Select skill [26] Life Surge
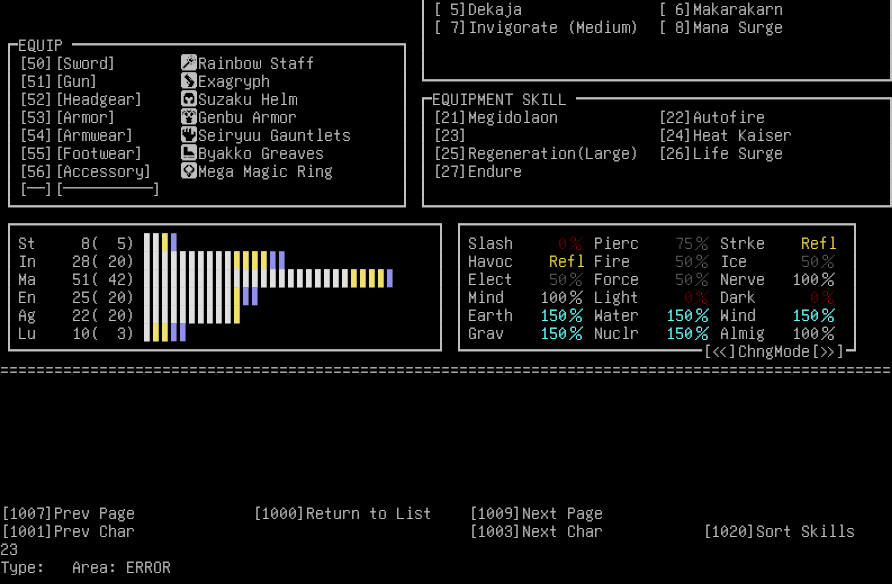 coord(721,154)
